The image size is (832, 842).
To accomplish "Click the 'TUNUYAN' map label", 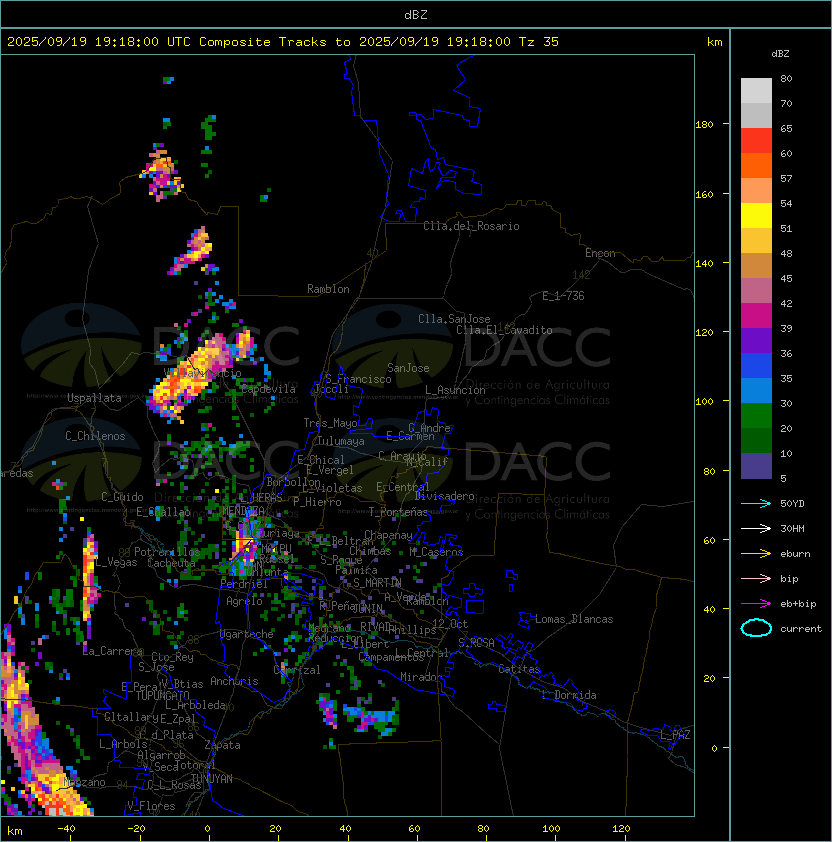I will [212, 779].
